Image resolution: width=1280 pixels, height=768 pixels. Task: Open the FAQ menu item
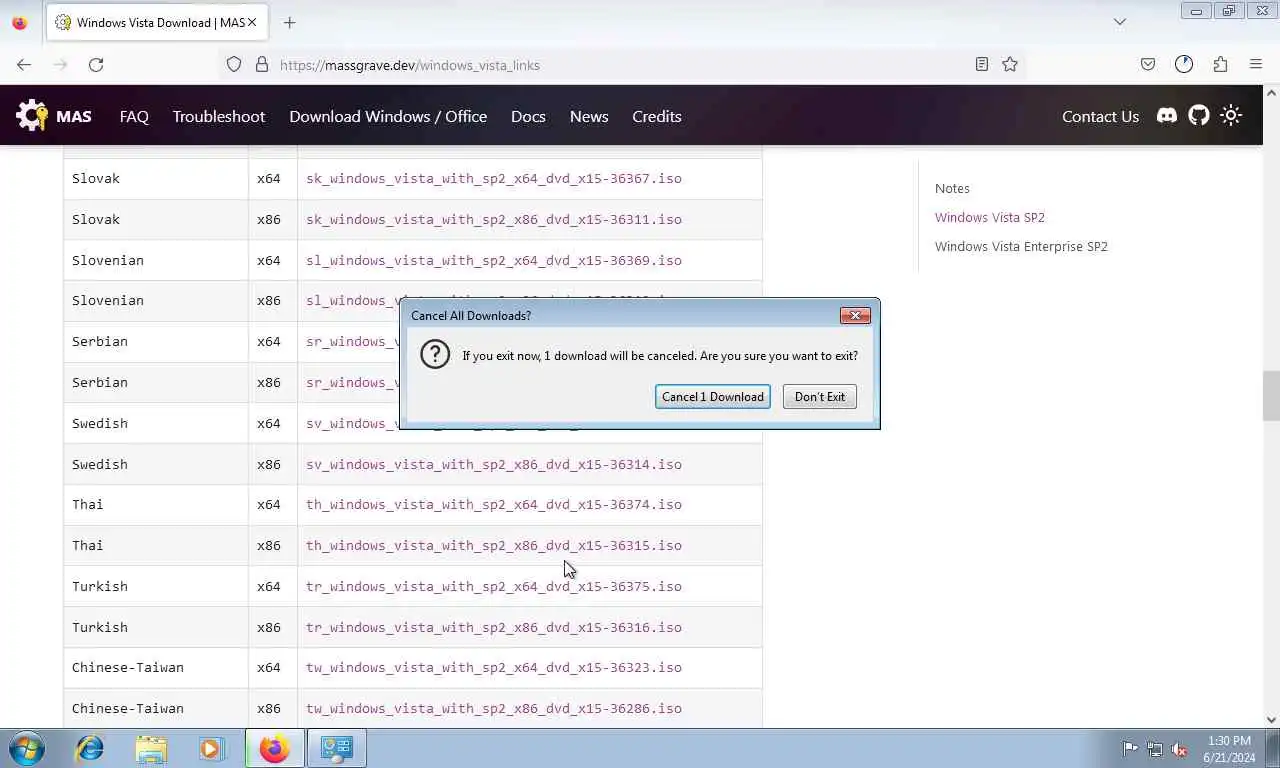coord(134,116)
